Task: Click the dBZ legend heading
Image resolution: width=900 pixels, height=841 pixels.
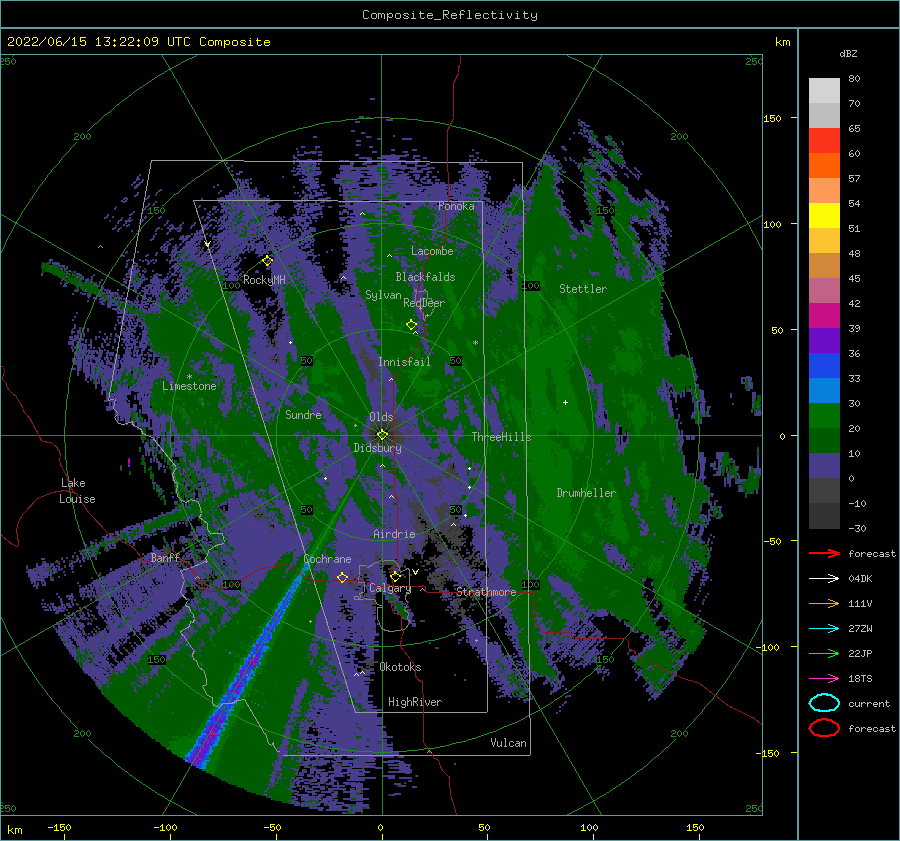Action: tap(848, 53)
